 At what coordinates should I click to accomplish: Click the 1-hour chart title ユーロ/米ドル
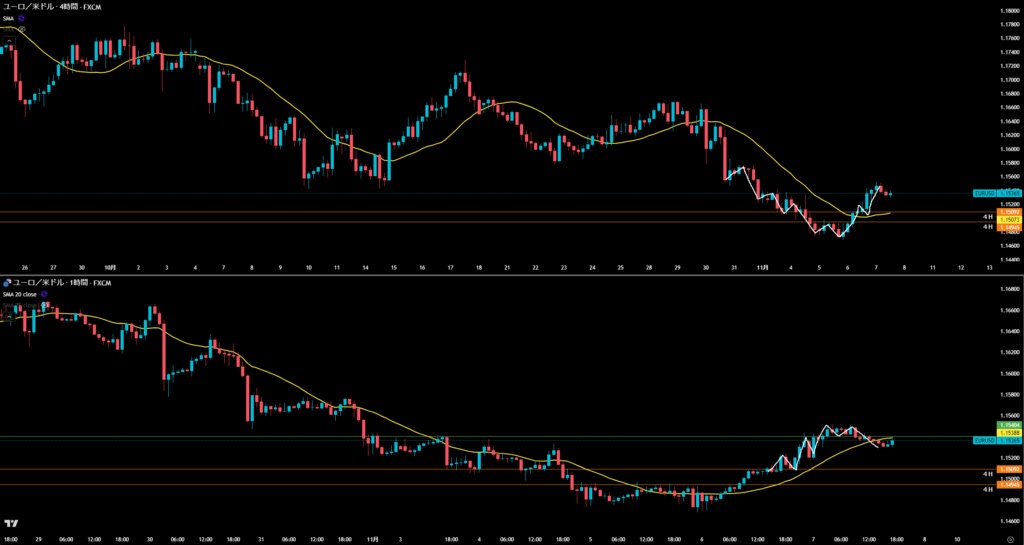coord(37,283)
